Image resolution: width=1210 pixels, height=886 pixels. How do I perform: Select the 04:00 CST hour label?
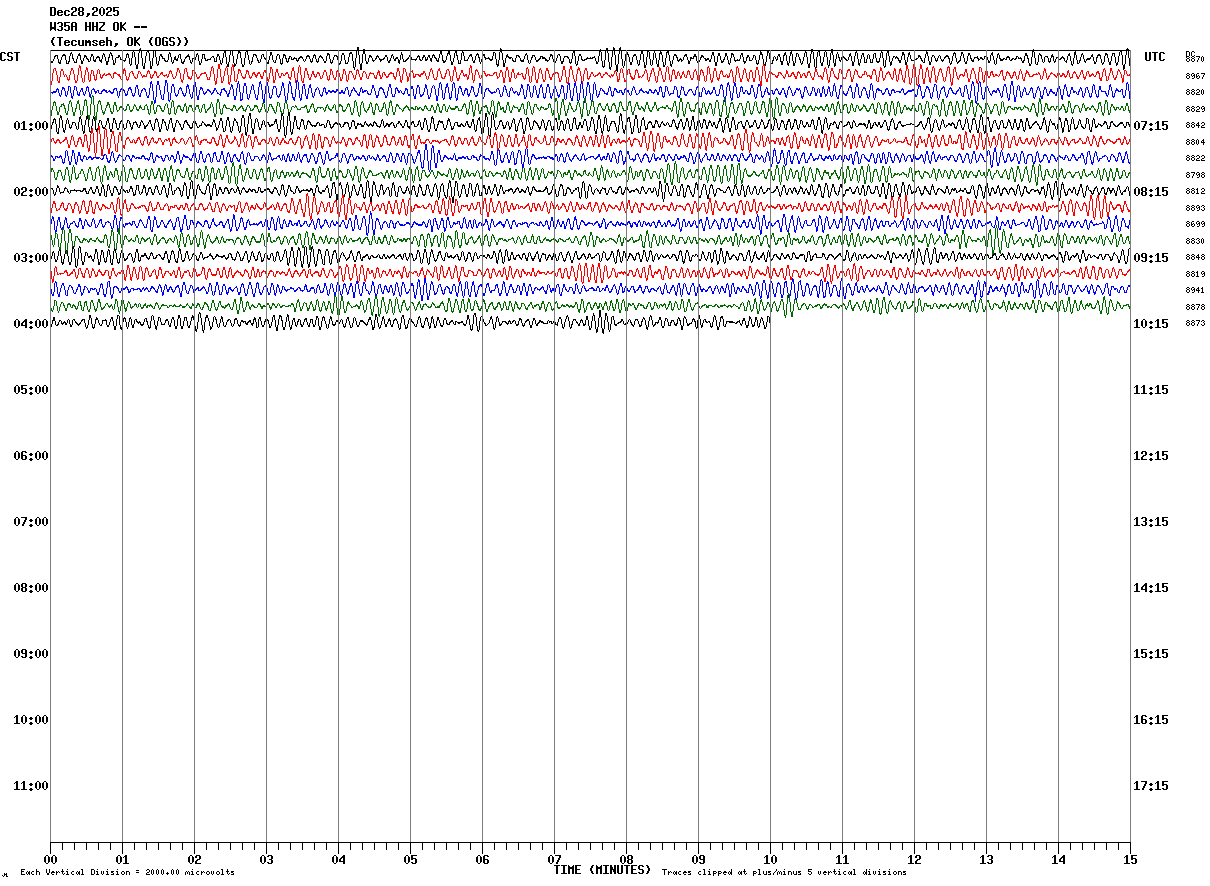(31, 324)
